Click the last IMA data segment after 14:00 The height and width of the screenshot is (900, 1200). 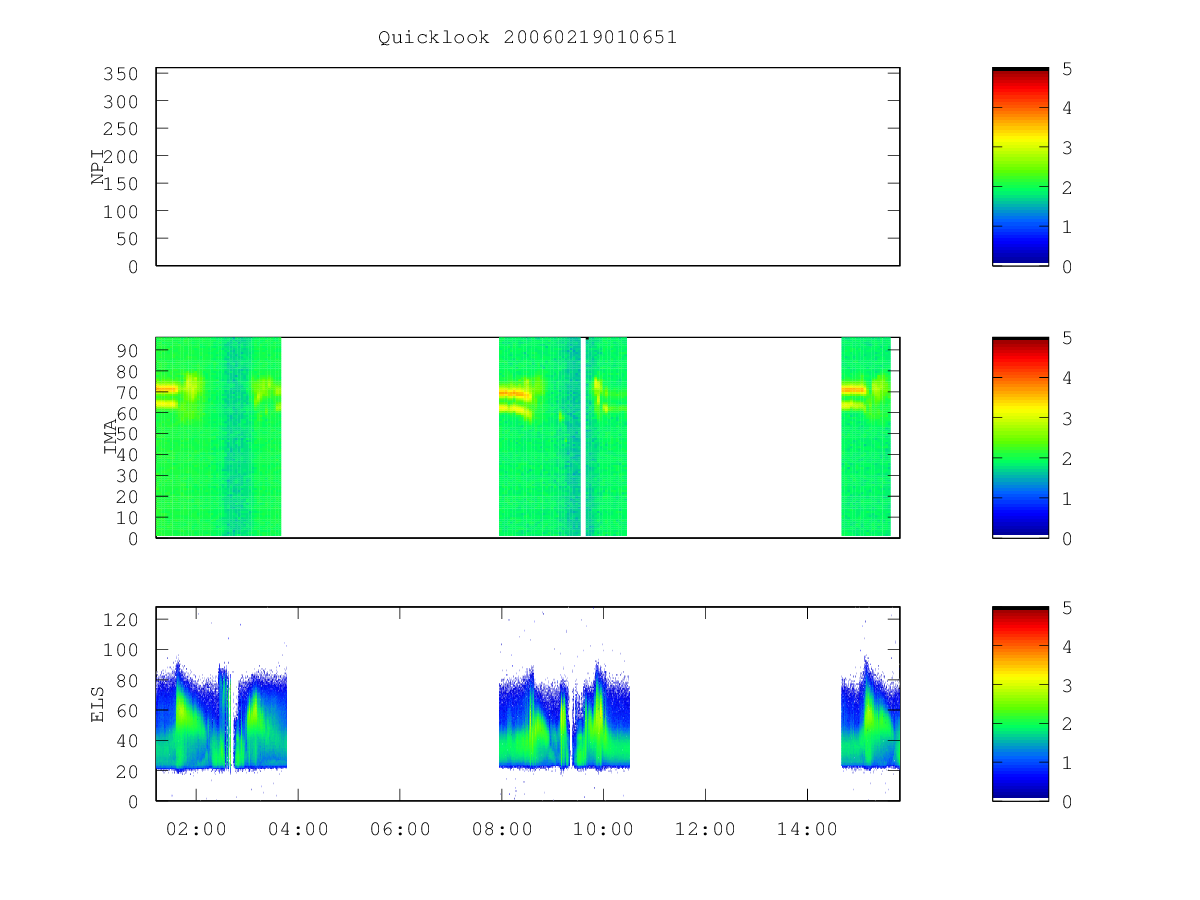tap(866, 437)
